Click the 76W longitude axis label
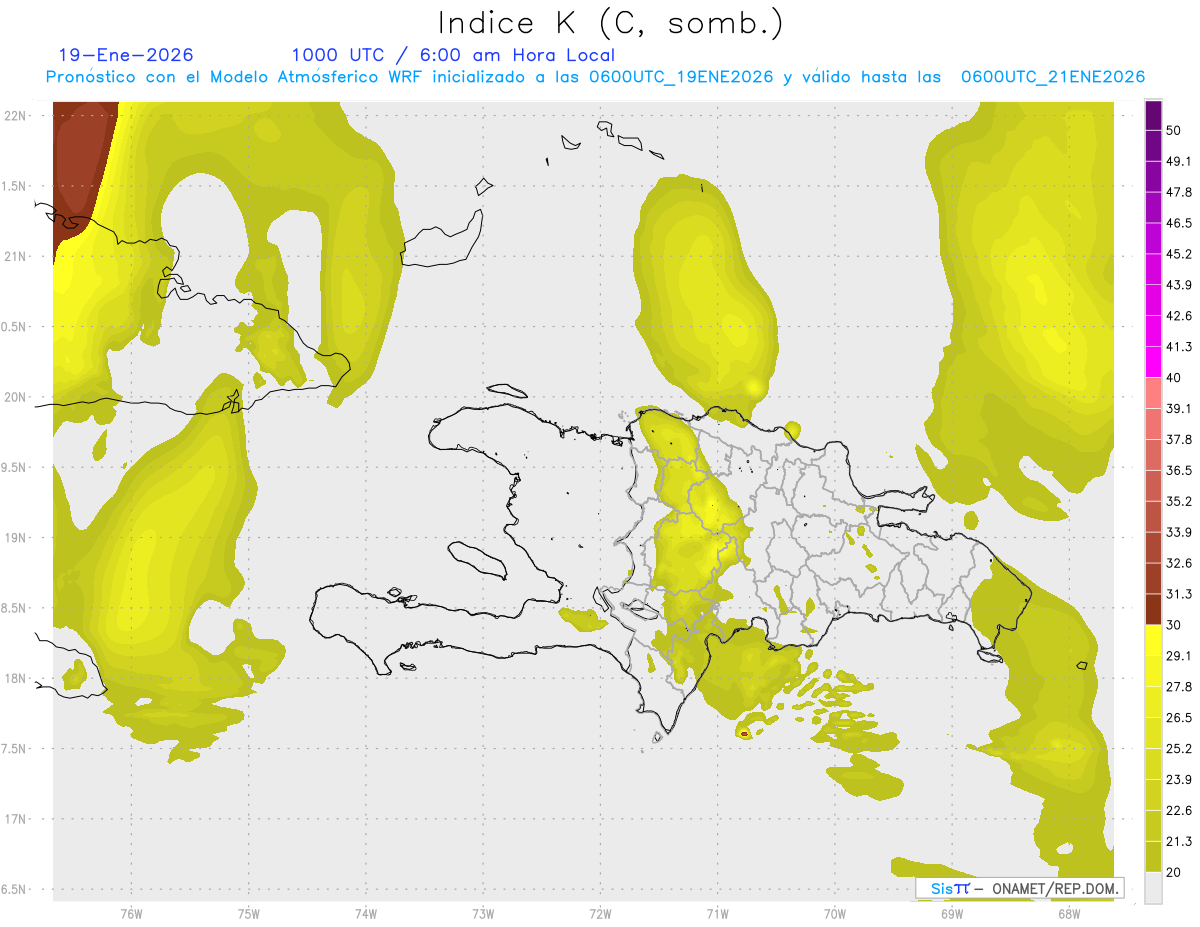The height and width of the screenshot is (927, 1200). (x=131, y=914)
